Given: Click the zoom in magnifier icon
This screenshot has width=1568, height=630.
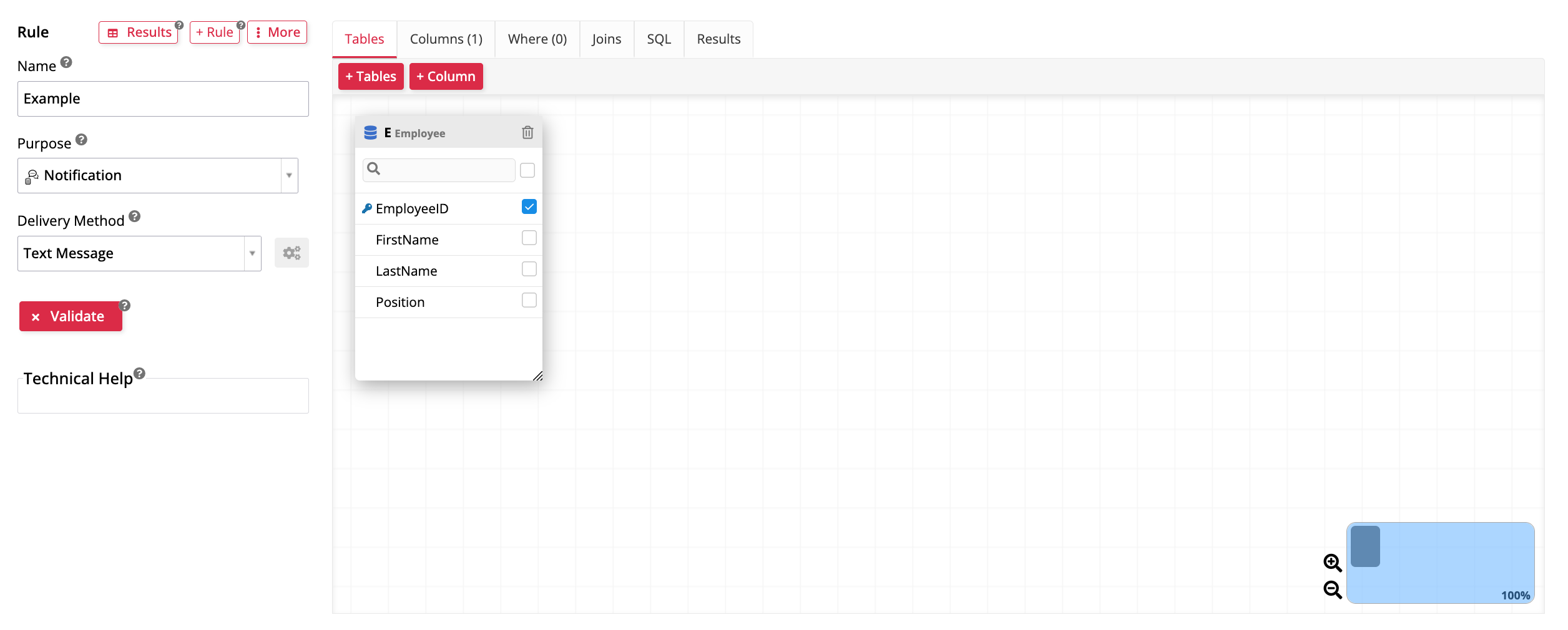Looking at the screenshot, I should [x=1332, y=563].
